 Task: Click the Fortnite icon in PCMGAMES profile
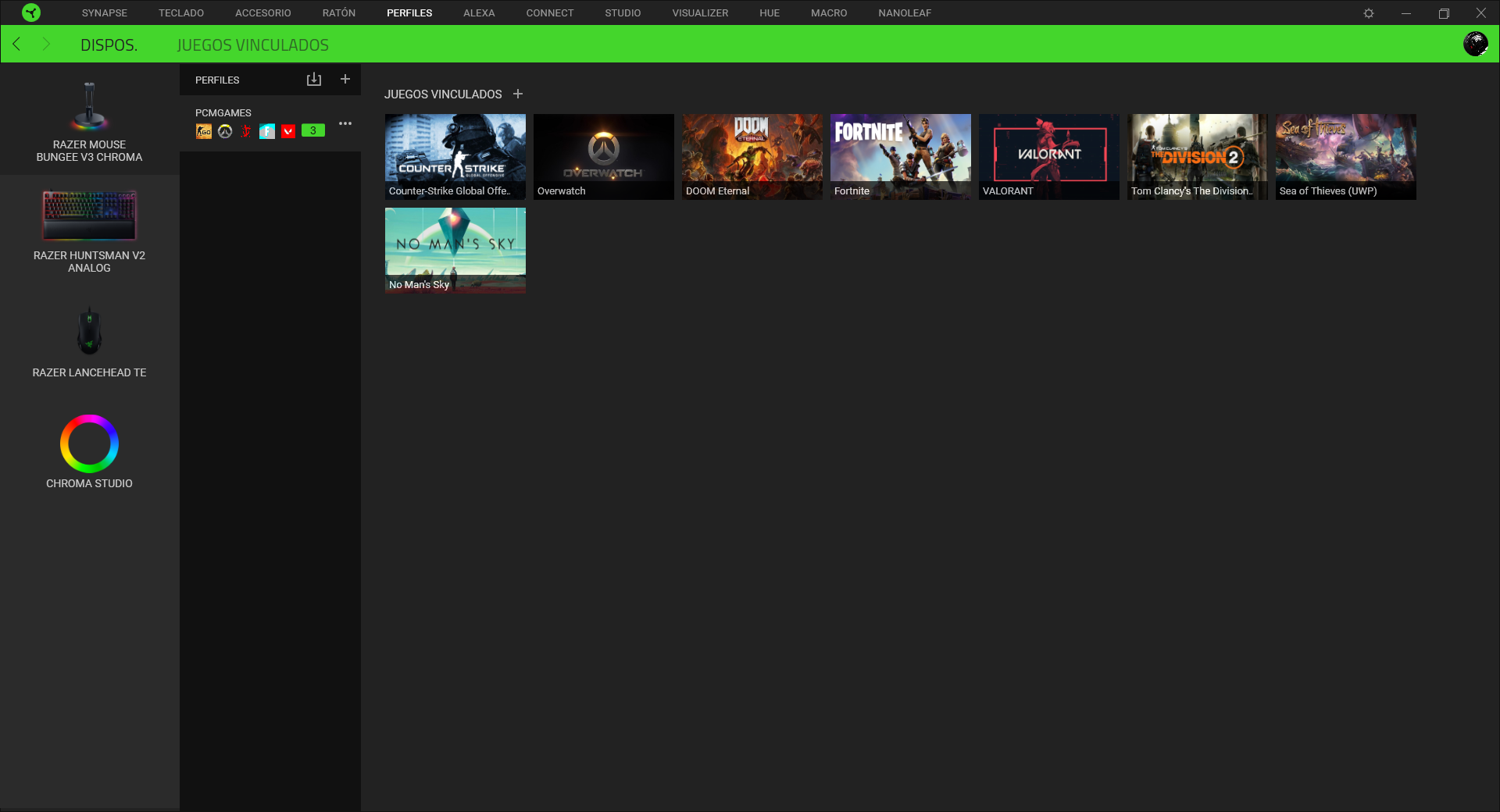[x=267, y=131]
